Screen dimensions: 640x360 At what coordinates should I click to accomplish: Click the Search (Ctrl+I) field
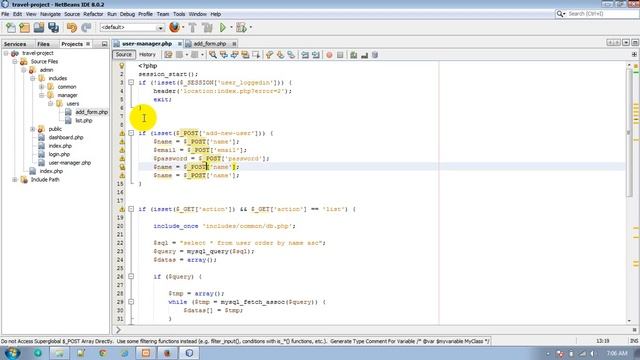coord(602,14)
